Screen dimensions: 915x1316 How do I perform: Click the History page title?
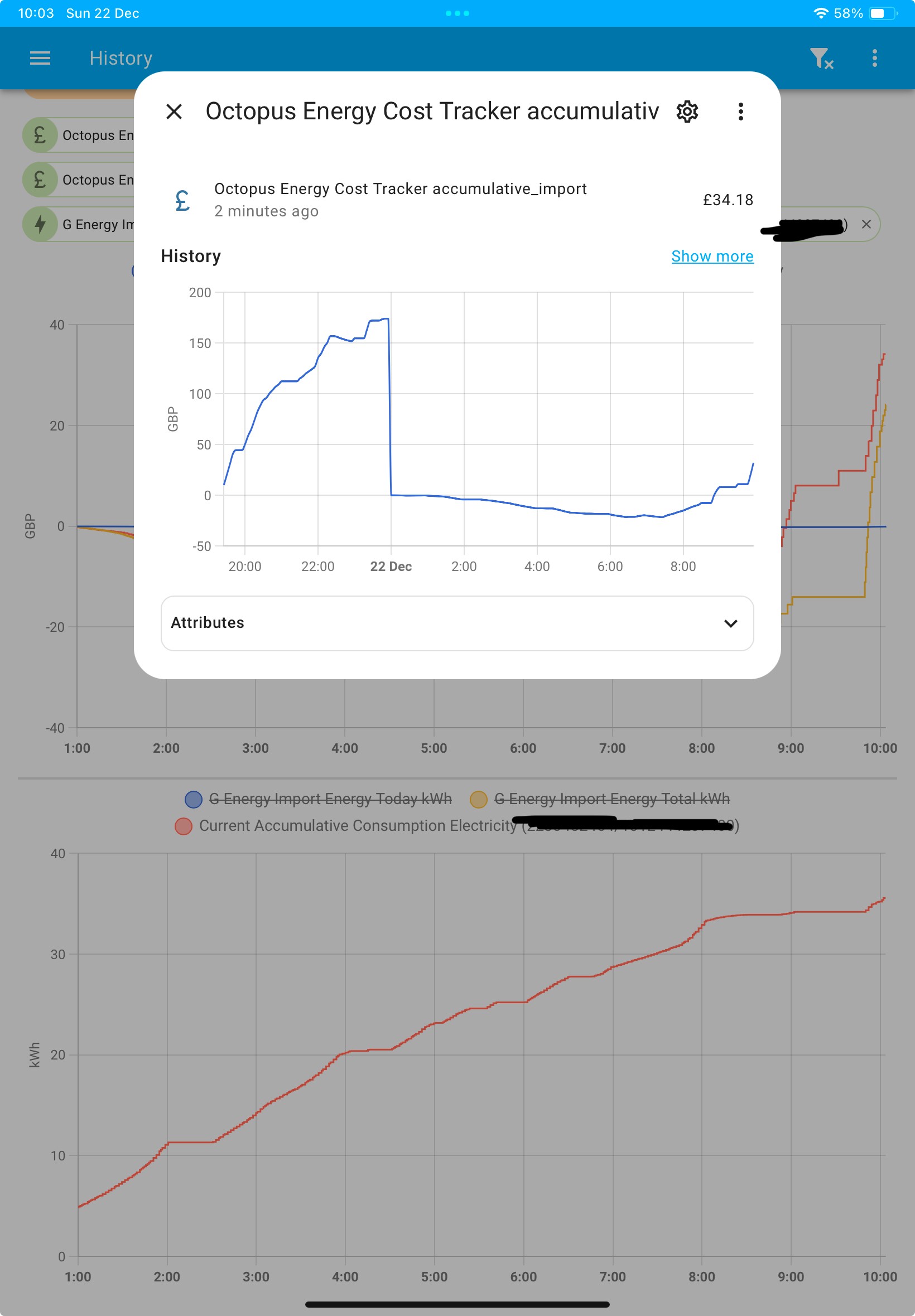[121, 58]
